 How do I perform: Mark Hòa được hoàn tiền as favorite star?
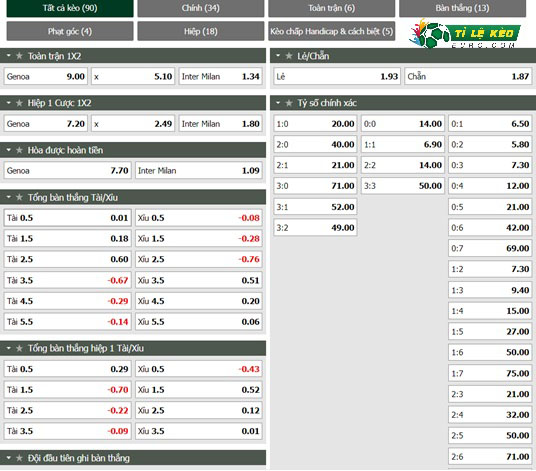point(19,150)
